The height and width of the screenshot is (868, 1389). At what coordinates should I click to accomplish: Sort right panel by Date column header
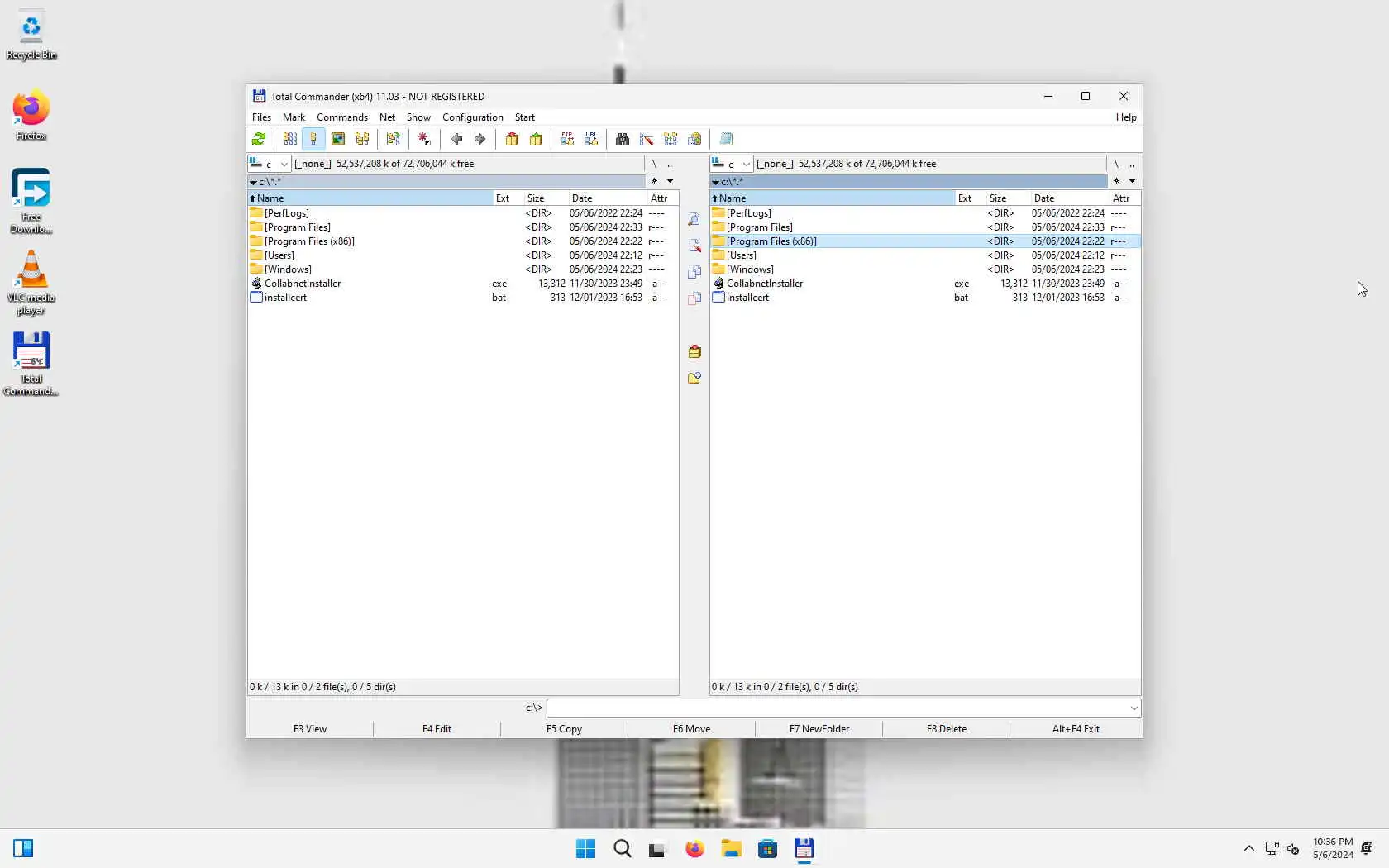coord(1070,198)
